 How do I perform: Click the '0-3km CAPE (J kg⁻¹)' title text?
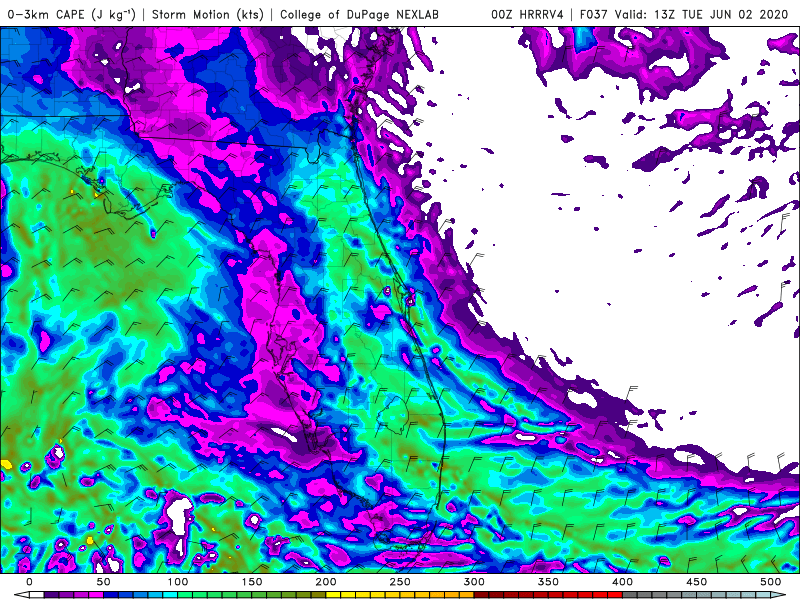tap(71, 14)
